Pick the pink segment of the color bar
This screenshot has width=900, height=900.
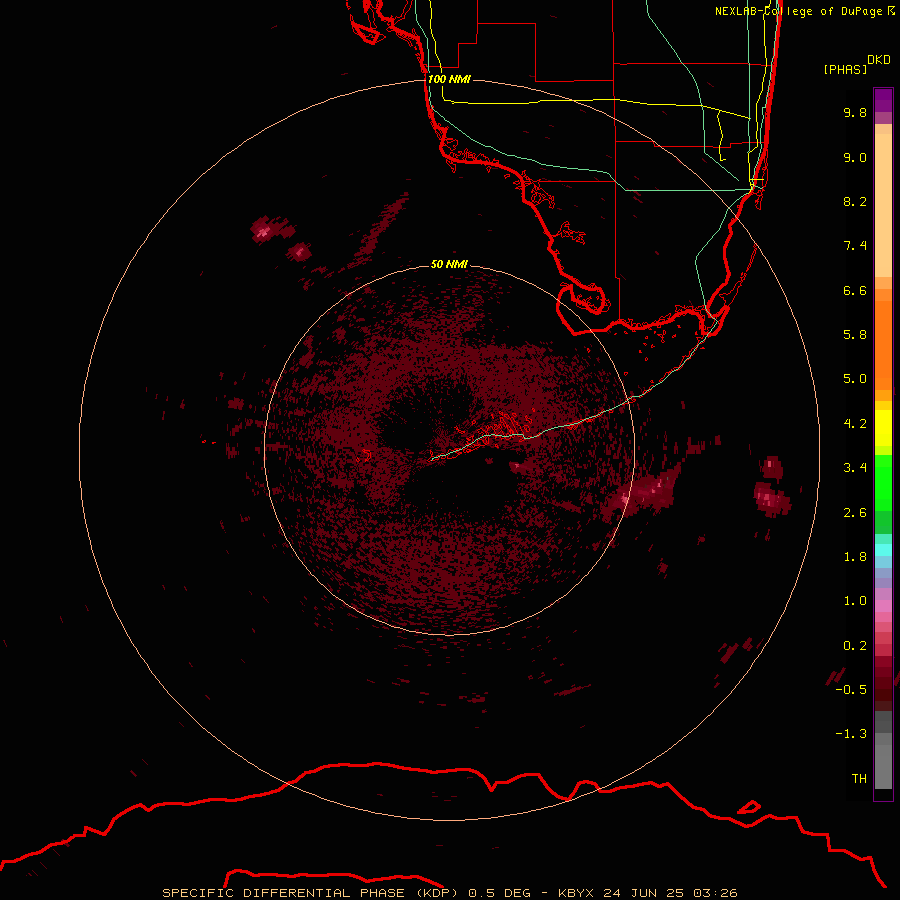883,606
